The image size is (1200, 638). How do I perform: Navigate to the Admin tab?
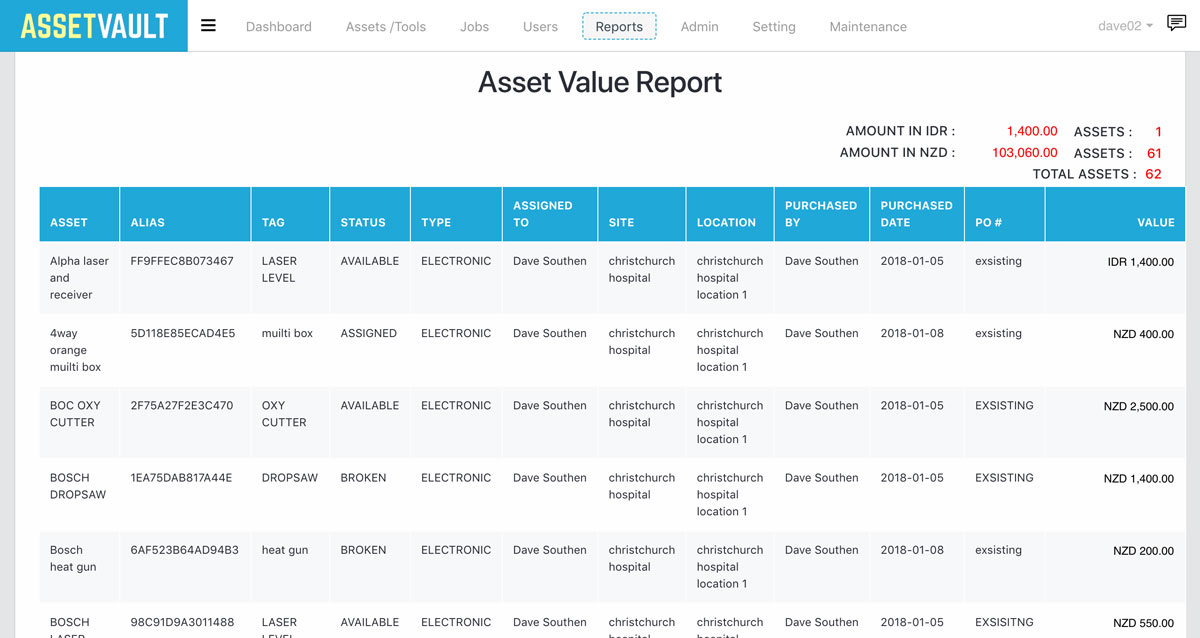click(699, 27)
